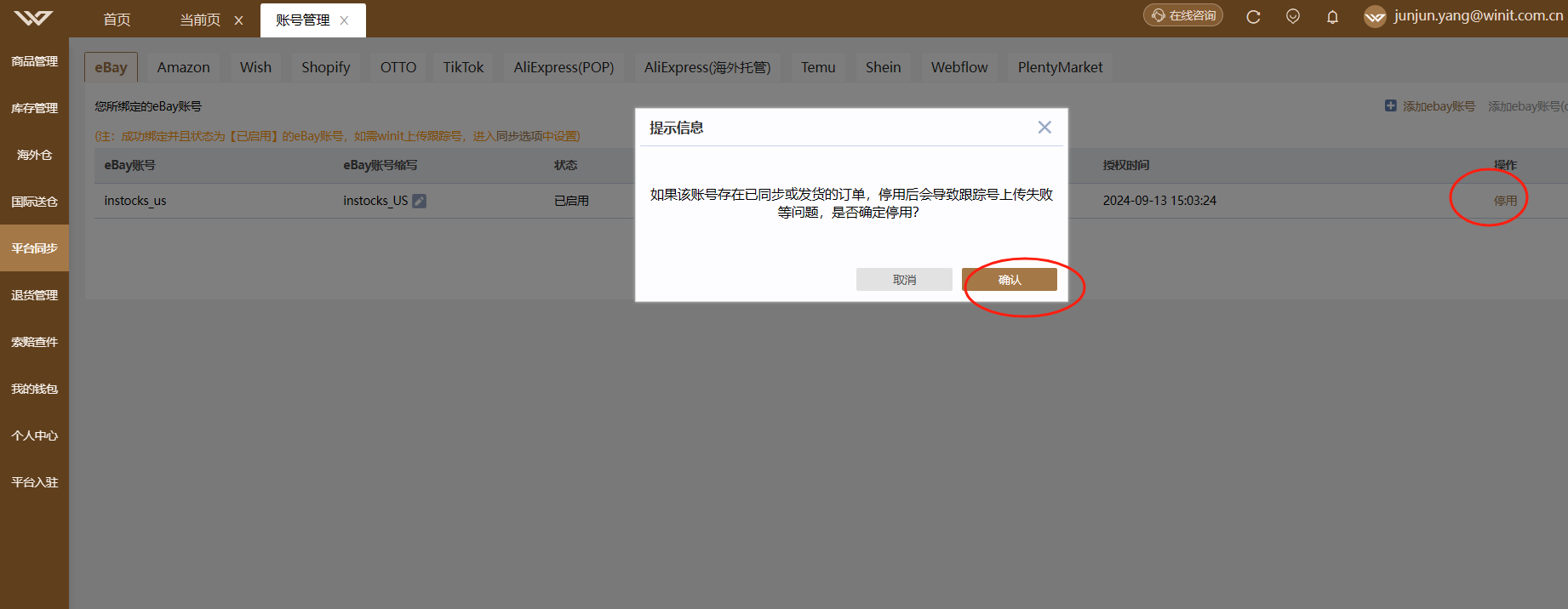The width and height of the screenshot is (1568, 609).
Task: Select the Wish platform tab
Action: 255,67
